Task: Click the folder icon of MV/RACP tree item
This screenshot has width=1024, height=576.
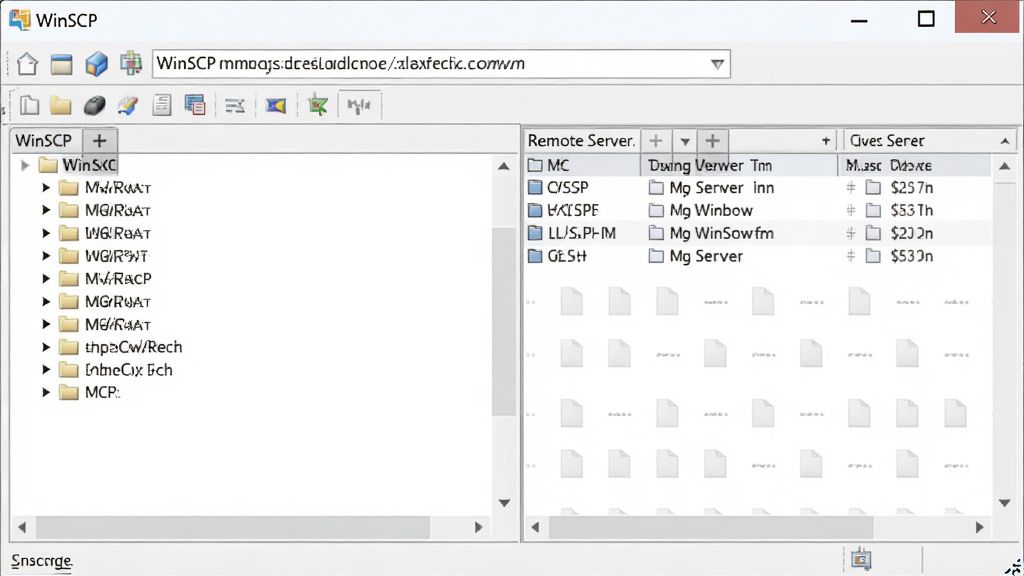Action: [x=69, y=279]
